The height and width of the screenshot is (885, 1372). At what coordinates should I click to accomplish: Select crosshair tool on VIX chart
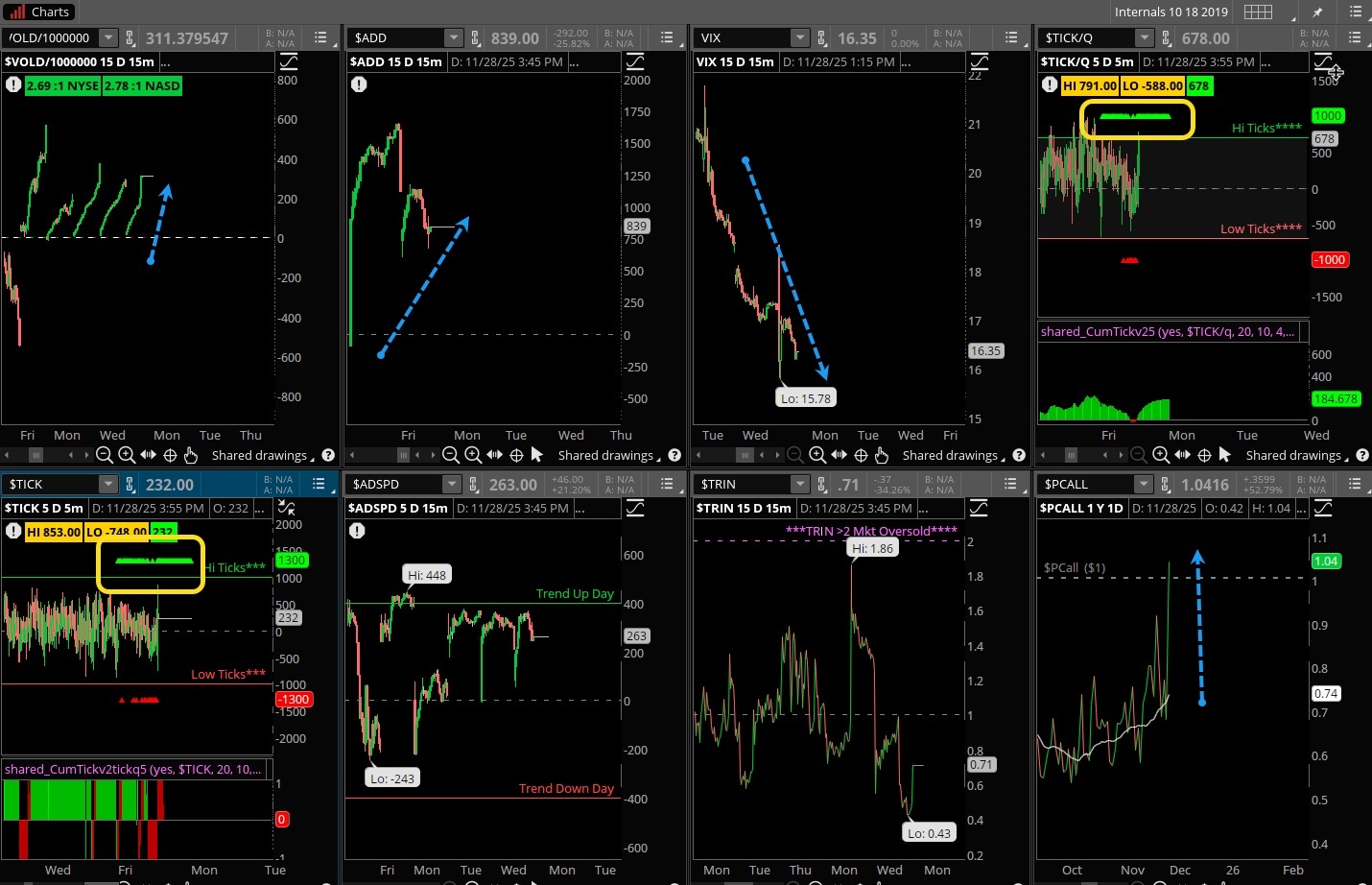click(861, 455)
